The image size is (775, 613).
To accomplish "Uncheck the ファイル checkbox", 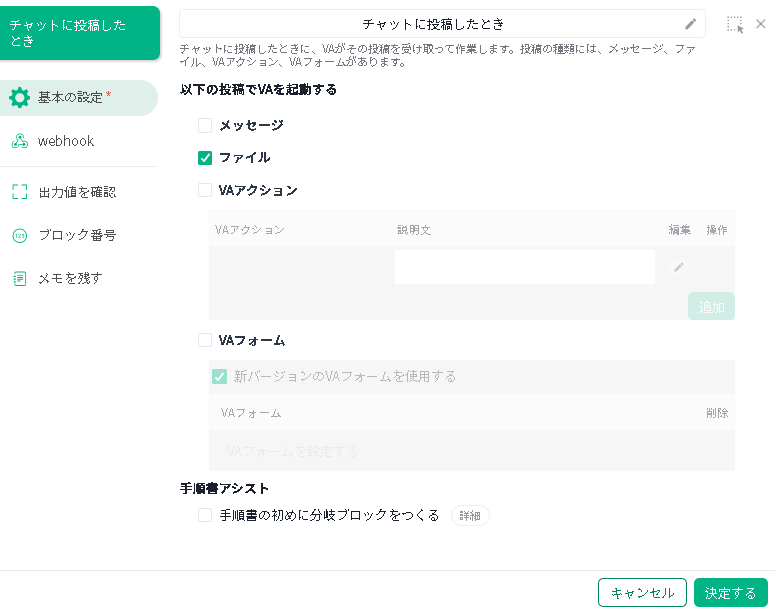I will [x=205, y=158].
